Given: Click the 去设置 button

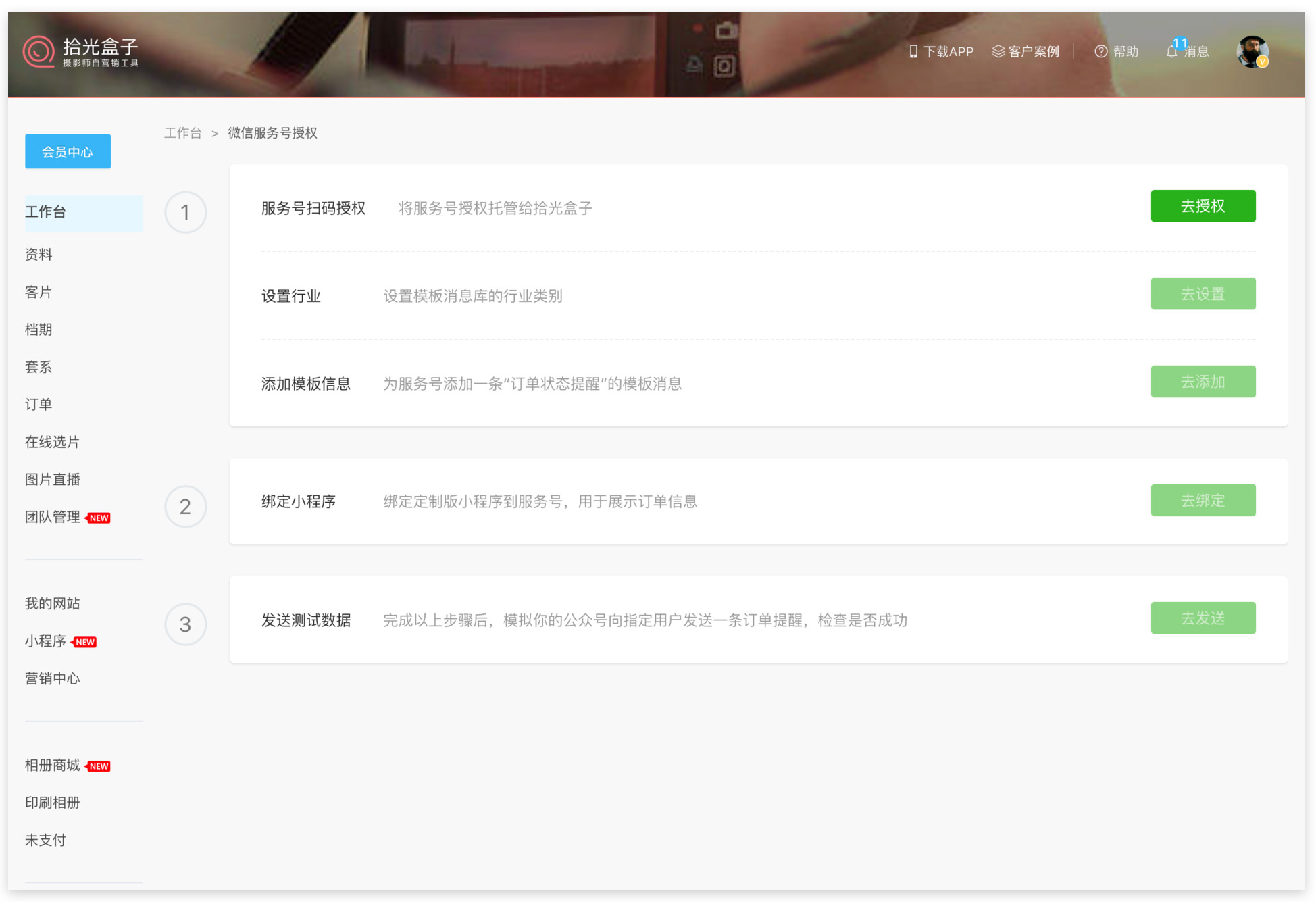Looking at the screenshot, I should tap(1203, 294).
